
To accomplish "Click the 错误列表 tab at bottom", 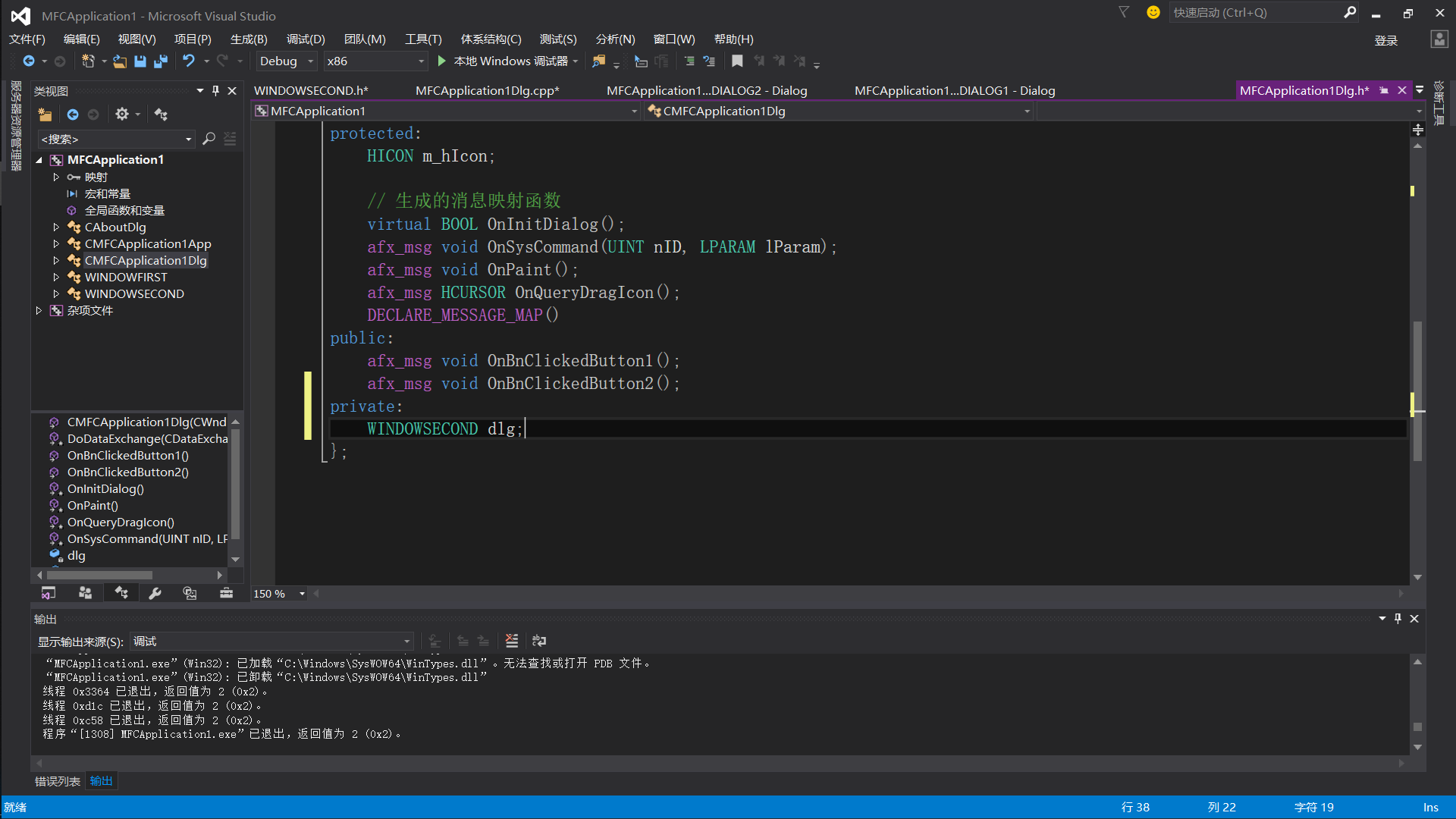I will 58,781.
